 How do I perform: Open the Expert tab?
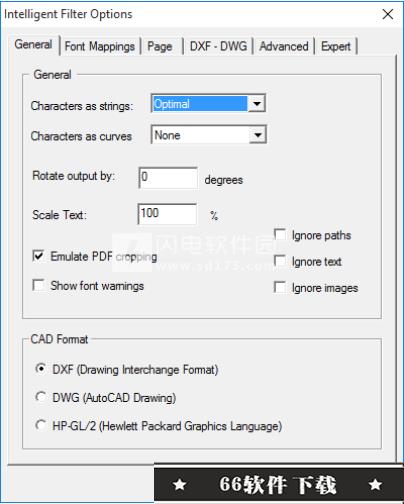[x=336, y=46]
